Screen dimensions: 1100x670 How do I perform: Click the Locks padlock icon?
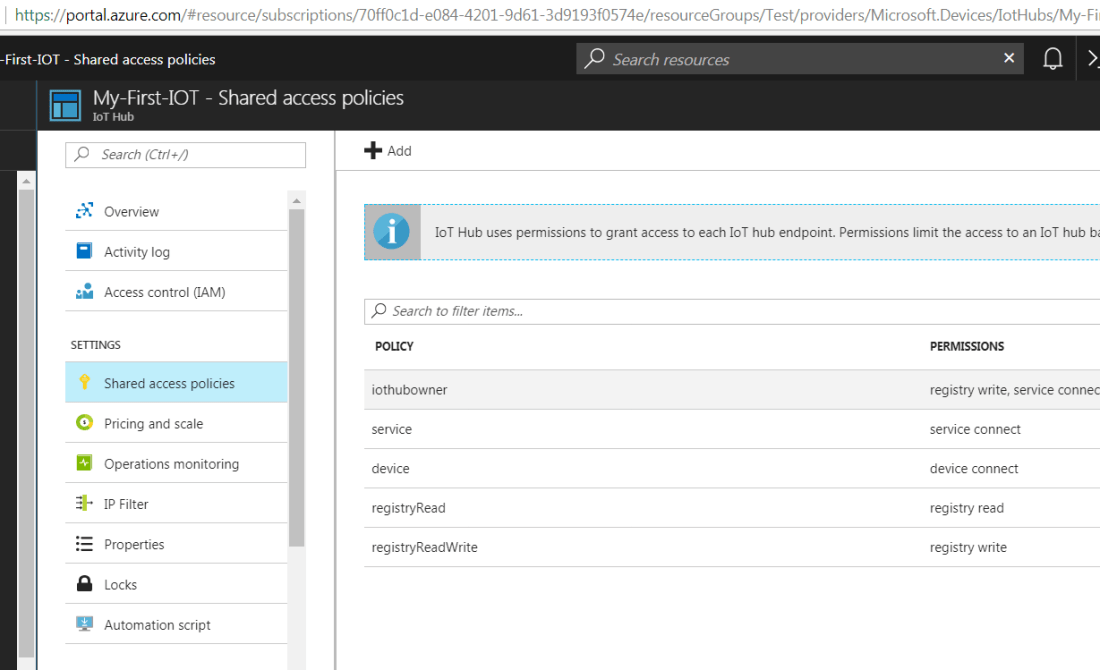[85, 584]
